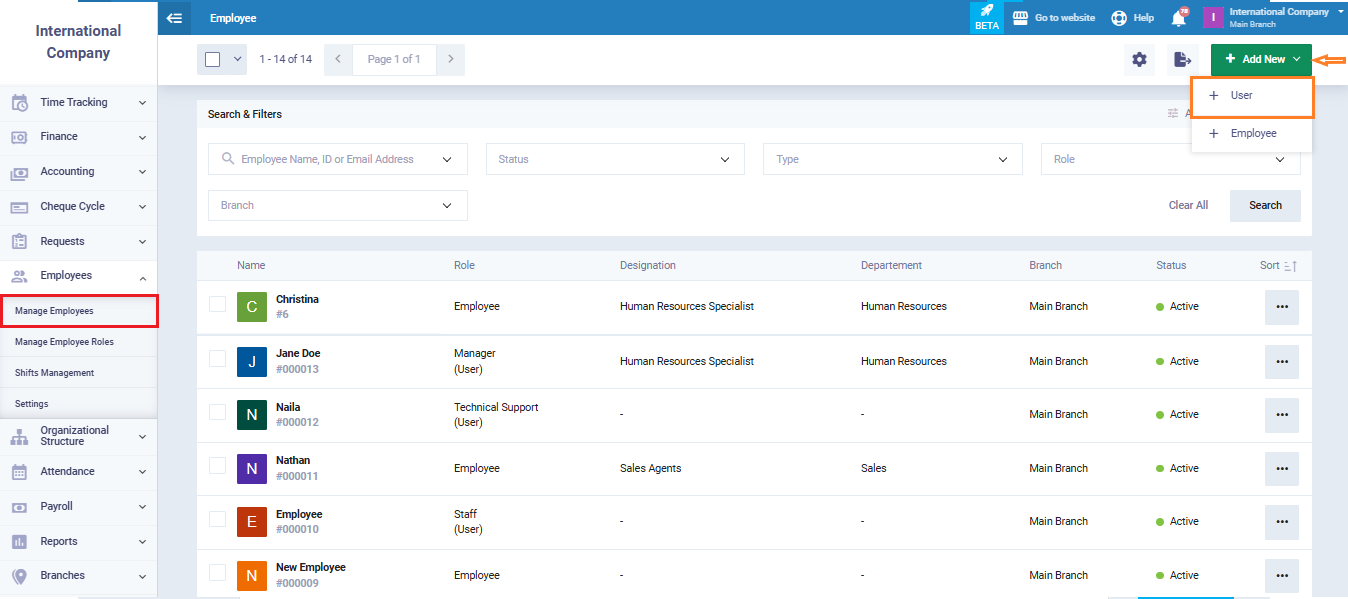
Task: Open Manage Employee Roles in sidebar
Action: click(x=64, y=342)
